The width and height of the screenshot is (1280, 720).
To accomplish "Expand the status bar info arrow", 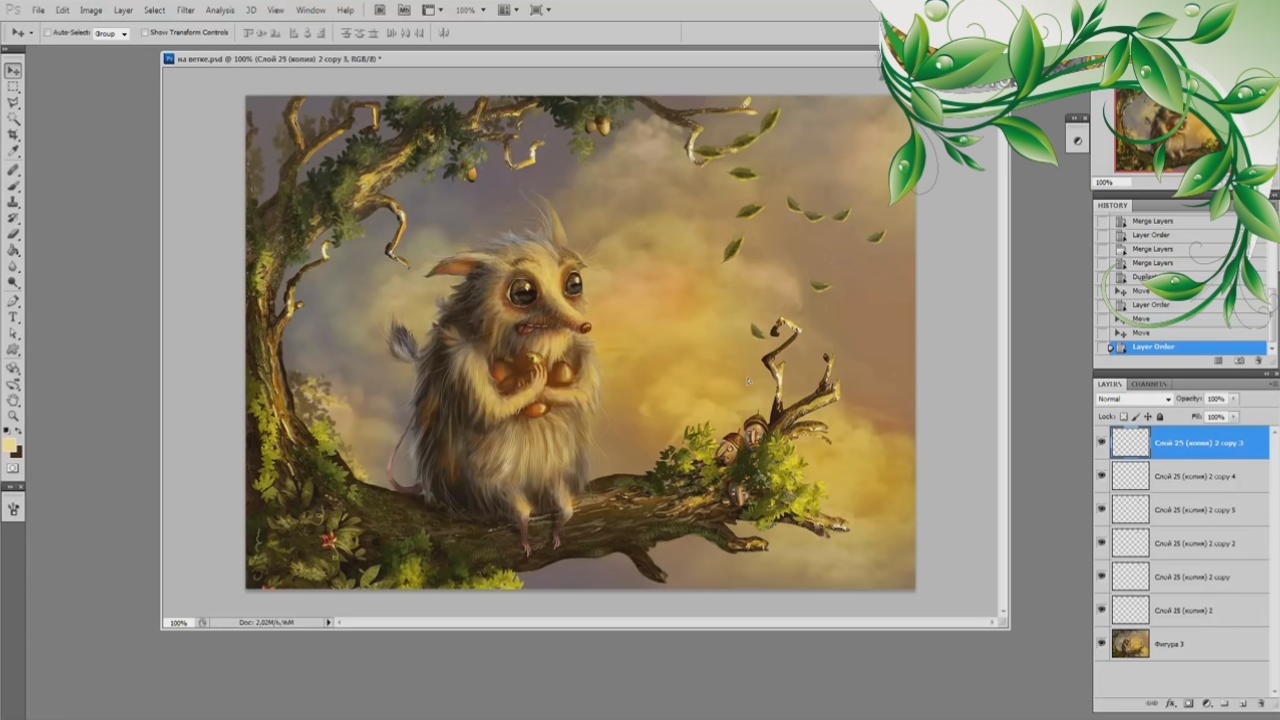I will click(x=328, y=622).
